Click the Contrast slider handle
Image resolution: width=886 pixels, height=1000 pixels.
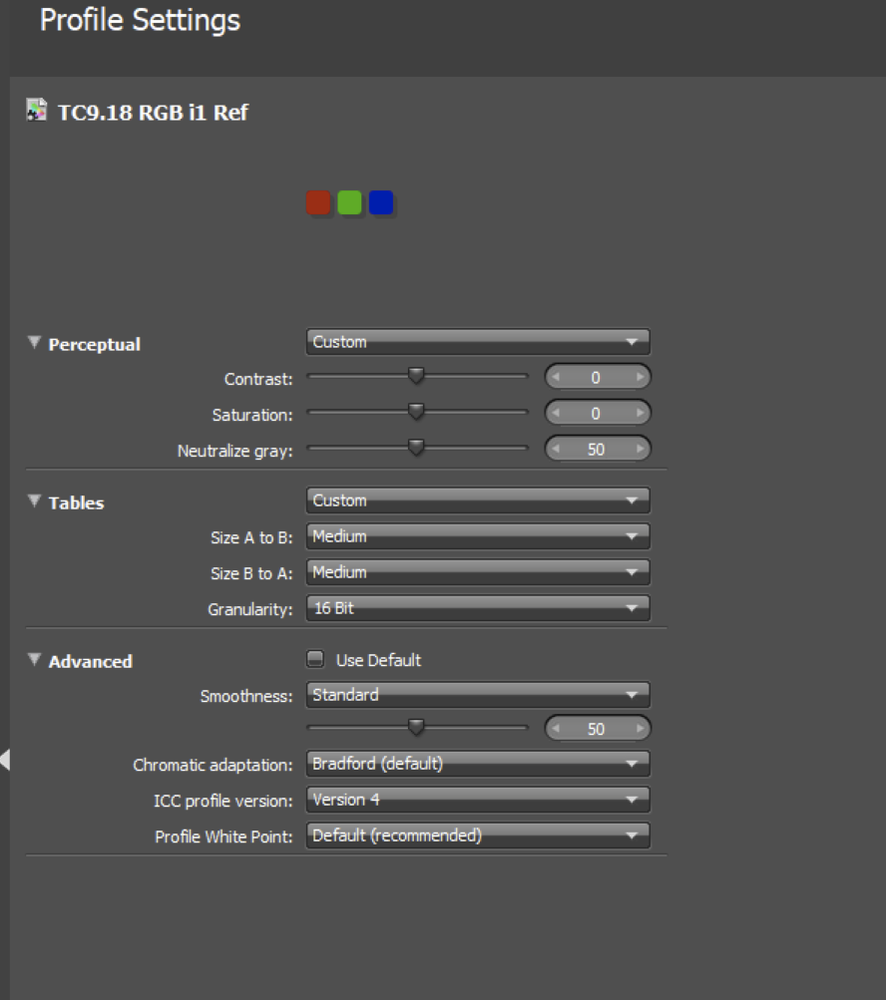coord(417,376)
